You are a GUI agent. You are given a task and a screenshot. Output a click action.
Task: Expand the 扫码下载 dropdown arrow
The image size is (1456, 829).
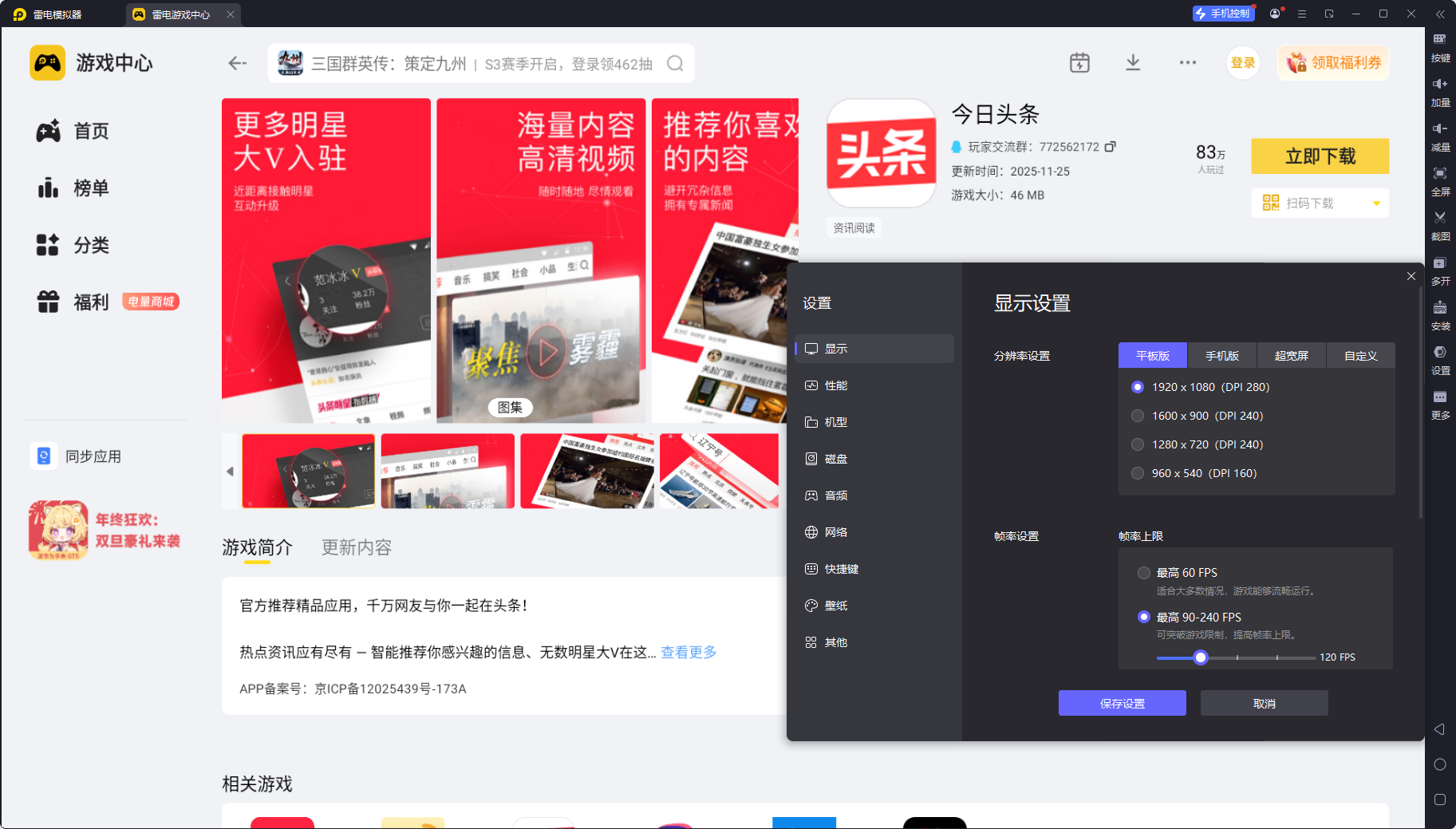click(x=1376, y=203)
